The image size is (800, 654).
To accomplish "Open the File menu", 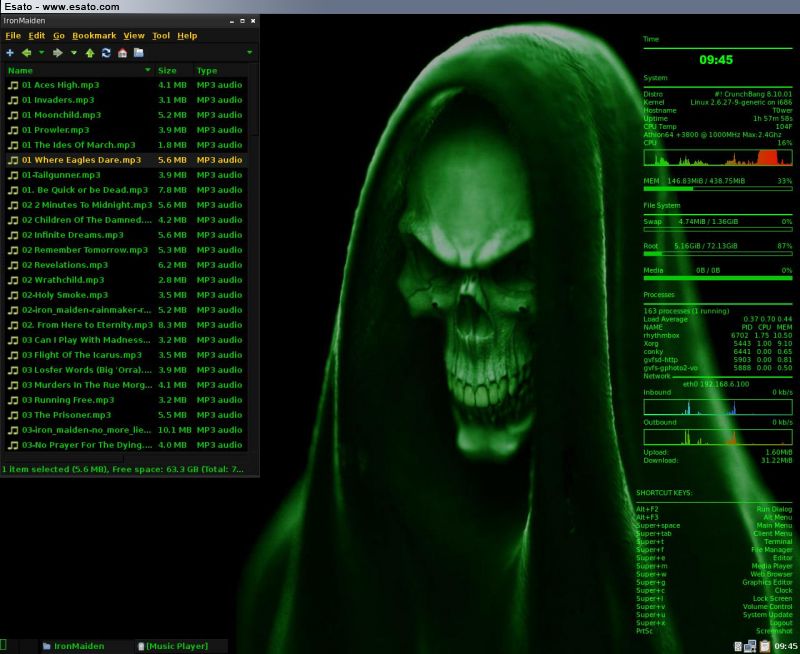I will click(x=13, y=36).
